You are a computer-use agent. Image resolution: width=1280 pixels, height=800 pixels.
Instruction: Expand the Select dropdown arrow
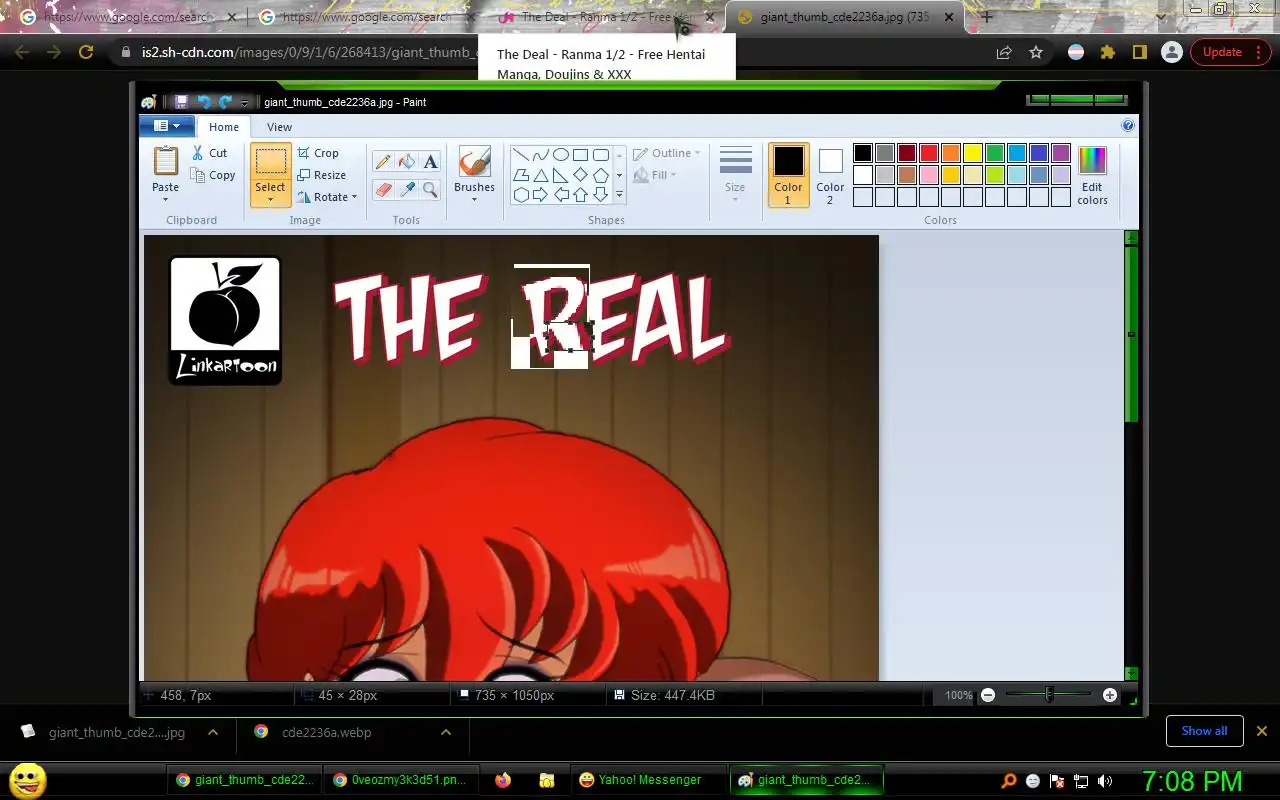click(270, 199)
